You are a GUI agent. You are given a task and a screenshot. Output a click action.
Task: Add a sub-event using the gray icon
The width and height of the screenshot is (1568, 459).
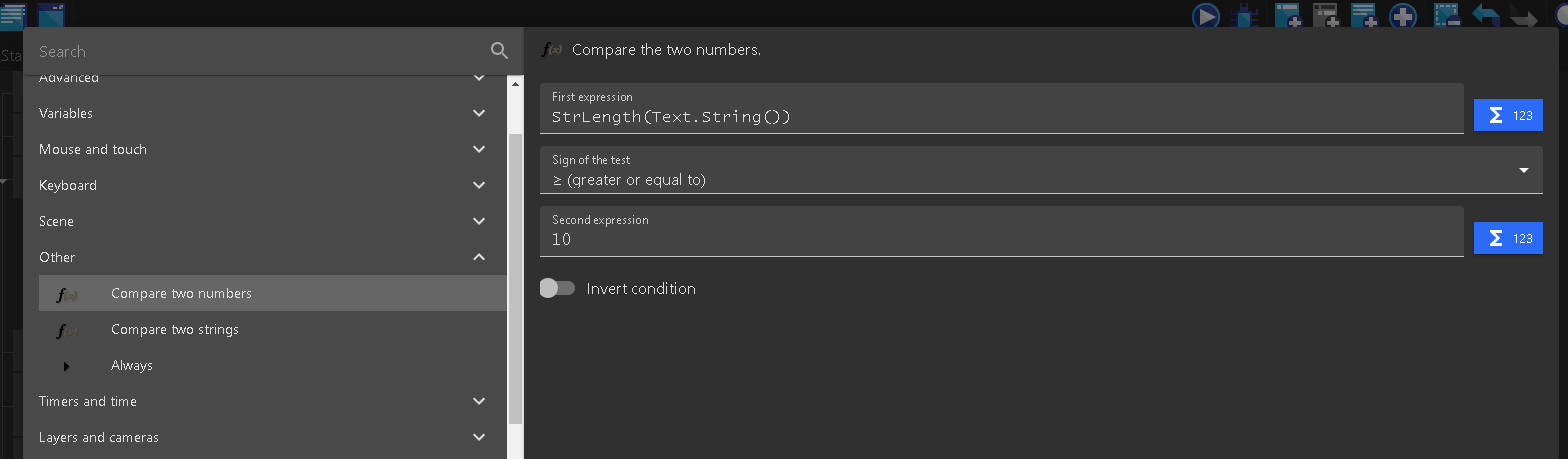[x=1326, y=15]
